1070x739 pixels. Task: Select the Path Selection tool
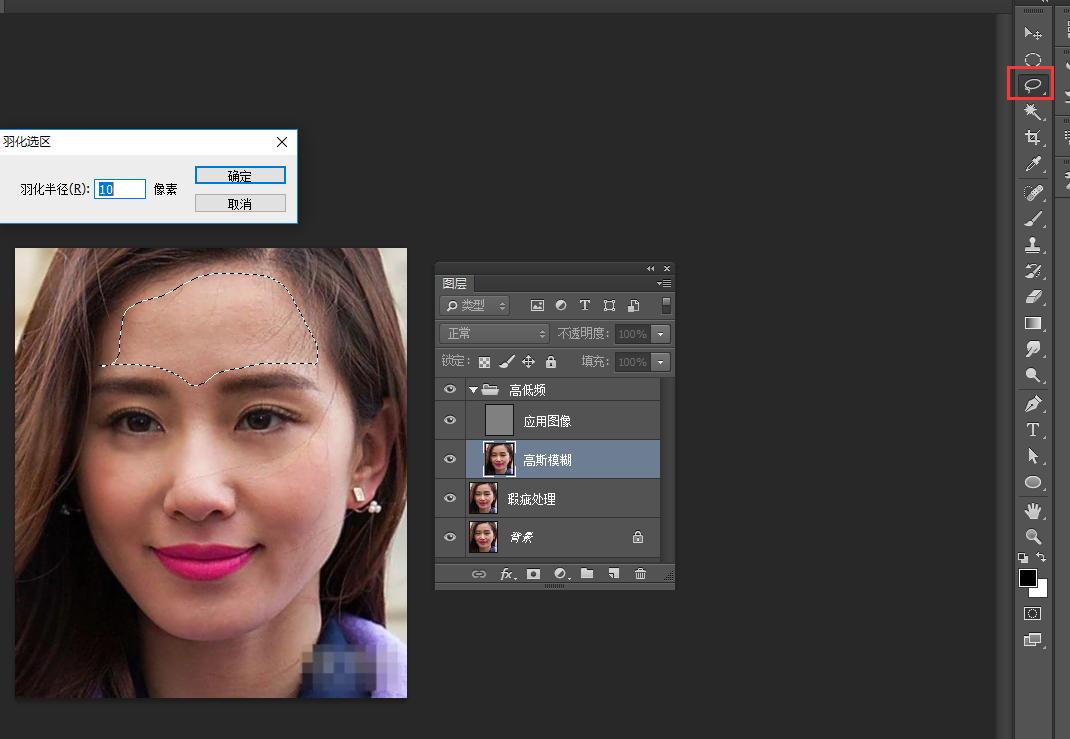[1032, 456]
